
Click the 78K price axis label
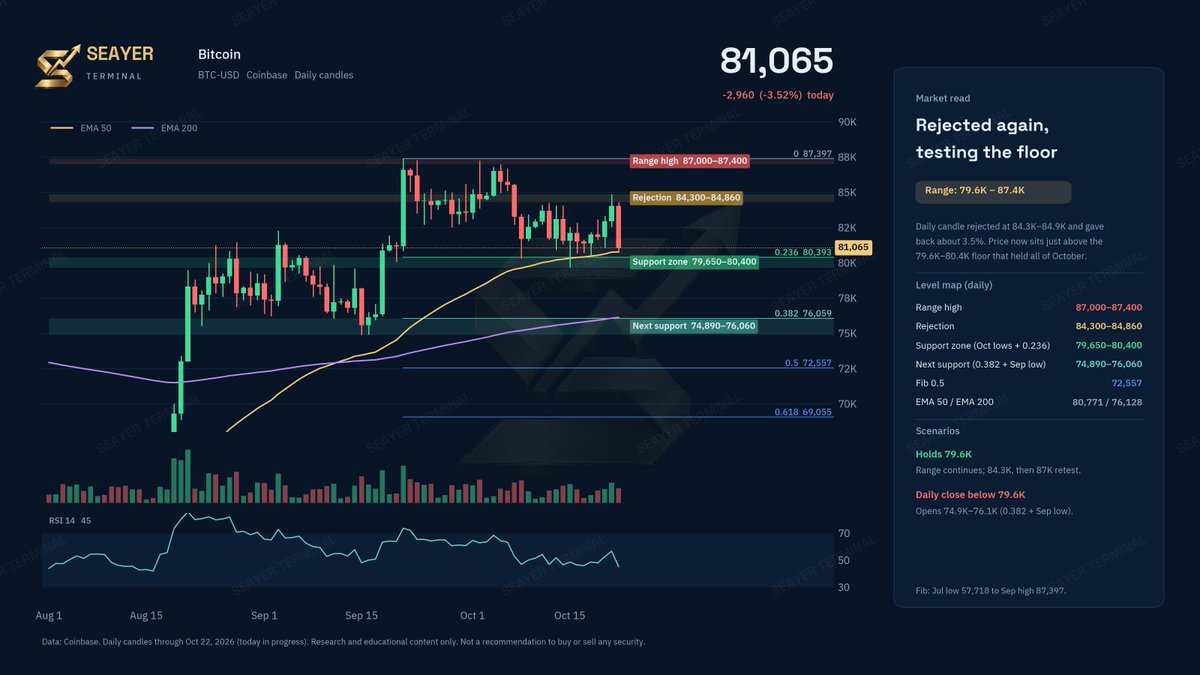[x=847, y=298]
